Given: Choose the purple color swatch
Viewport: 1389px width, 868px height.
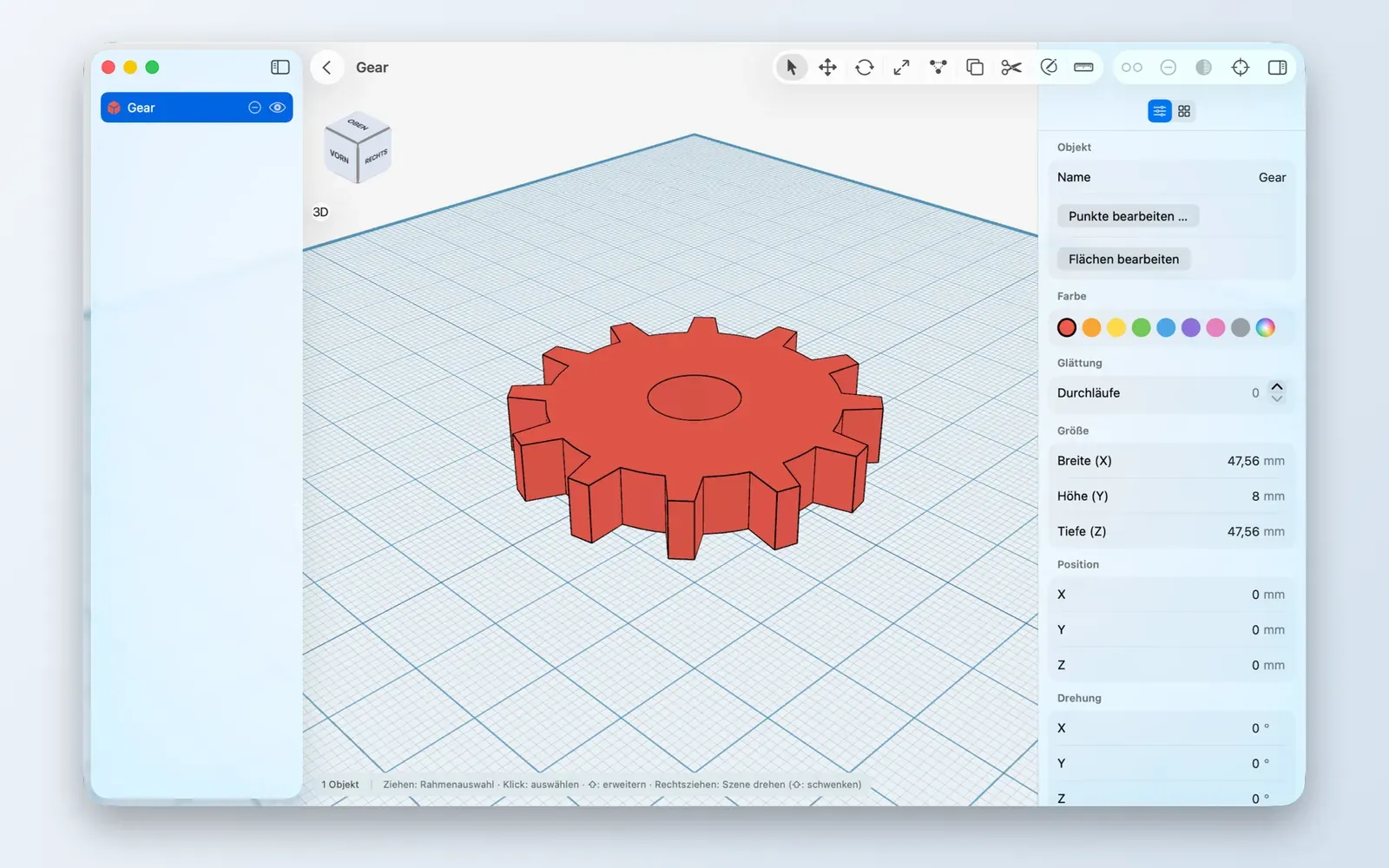Looking at the screenshot, I should coord(1191,327).
